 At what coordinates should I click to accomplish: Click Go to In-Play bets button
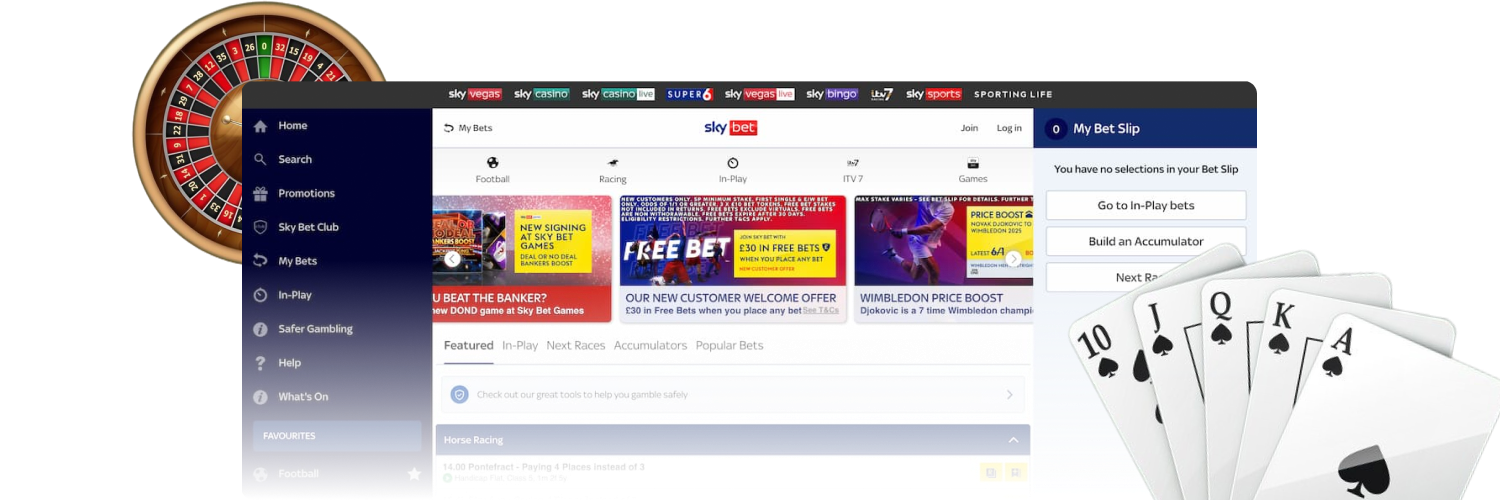1146,205
